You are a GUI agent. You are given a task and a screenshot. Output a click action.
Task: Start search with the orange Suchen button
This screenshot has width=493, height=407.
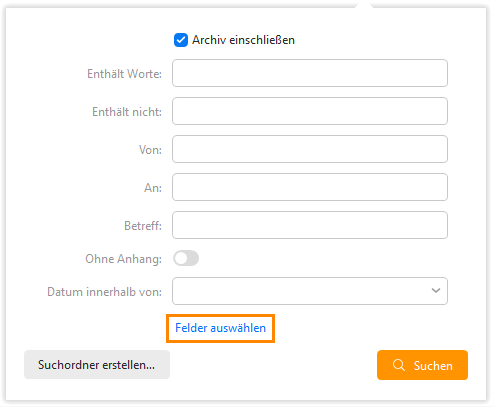(422, 365)
